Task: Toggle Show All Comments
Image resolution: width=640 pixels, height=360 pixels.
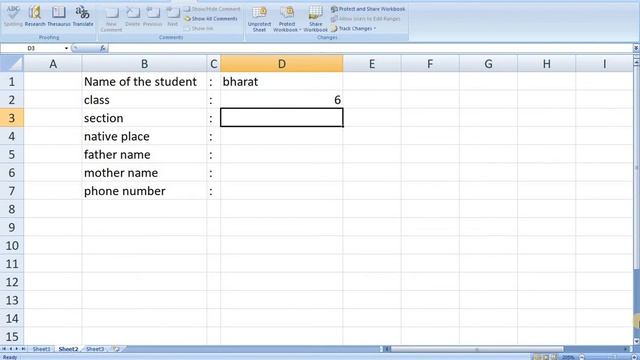Action: 211,18
